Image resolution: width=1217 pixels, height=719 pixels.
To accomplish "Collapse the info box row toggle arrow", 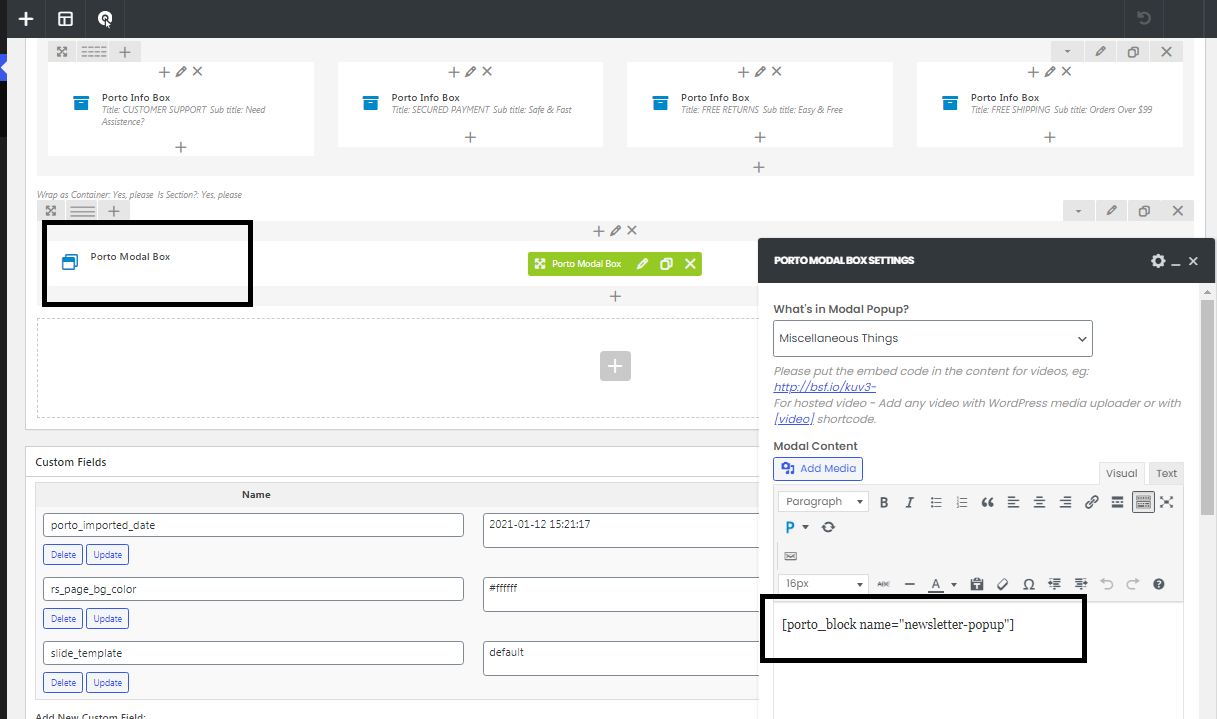I will (x=1067, y=52).
